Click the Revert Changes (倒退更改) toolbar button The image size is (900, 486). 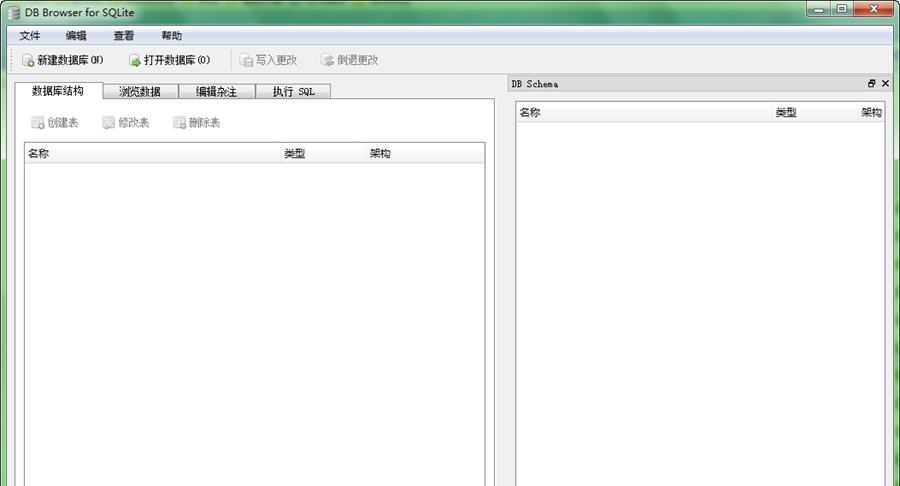click(x=350, y=60)
